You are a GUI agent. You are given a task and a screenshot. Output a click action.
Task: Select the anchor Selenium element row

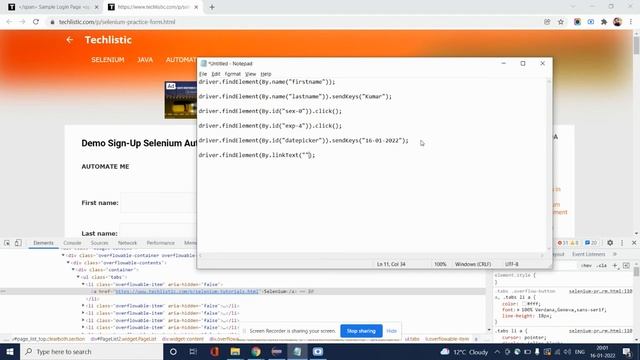point(243,291)
